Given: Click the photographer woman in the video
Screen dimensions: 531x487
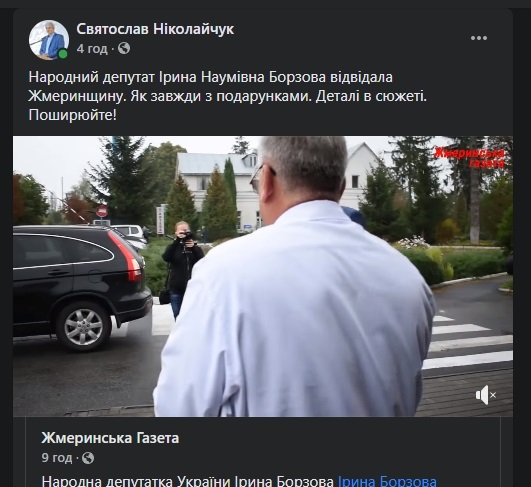Looking at the screenshot, I should click(x=182, y=269).
